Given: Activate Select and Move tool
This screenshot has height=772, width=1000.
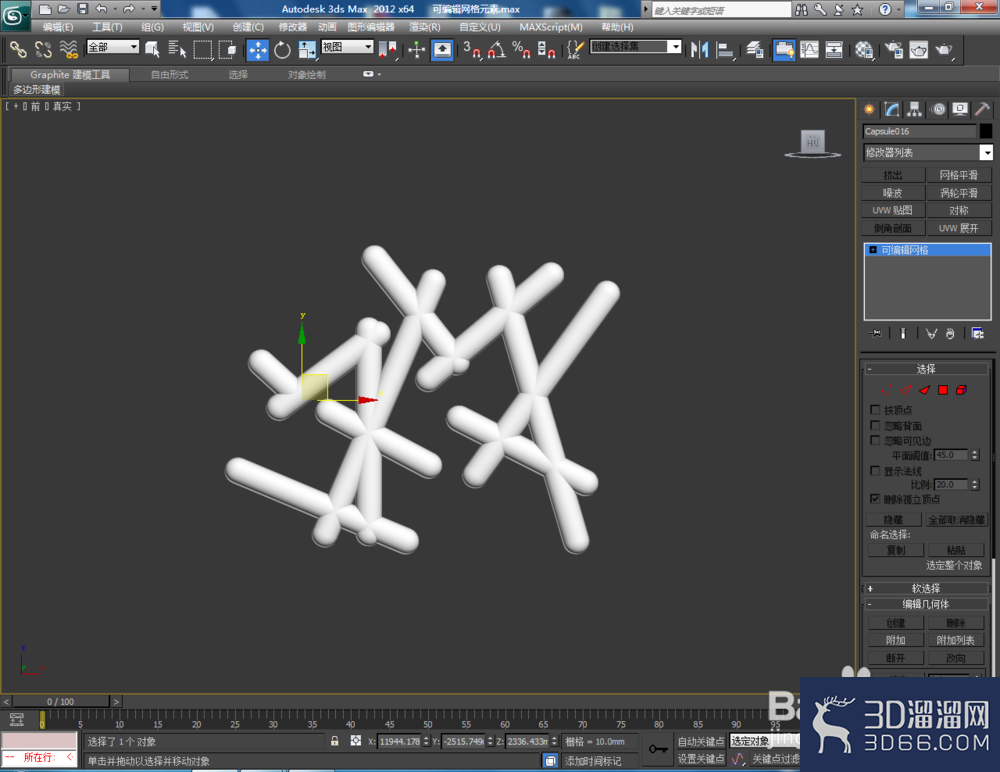Looking at the screenshot, I should tap(258, 49).
